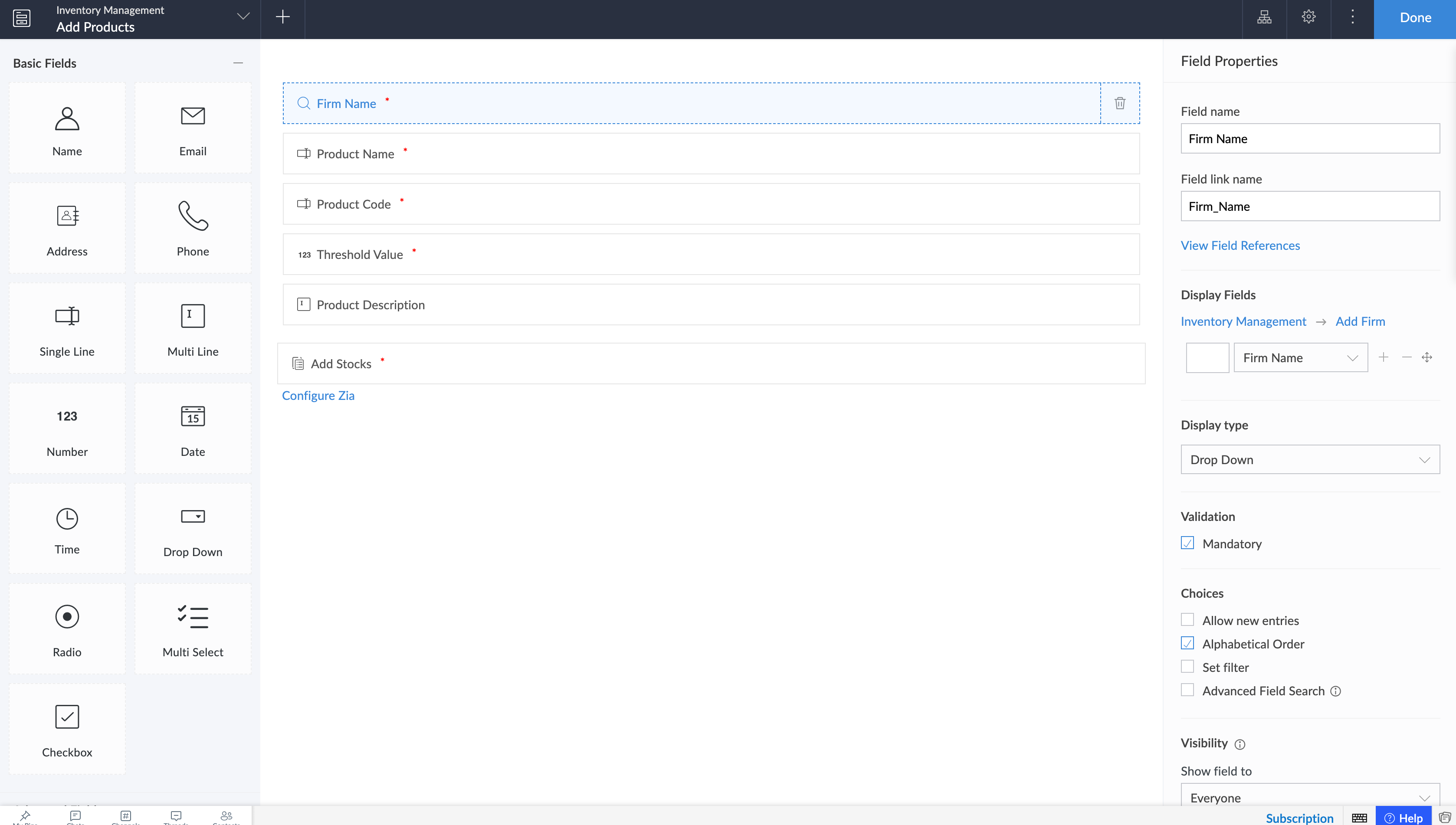This screenshot has width=1456, height=825.
Task: Choose the Radio field type
Action: pos(67,629)
